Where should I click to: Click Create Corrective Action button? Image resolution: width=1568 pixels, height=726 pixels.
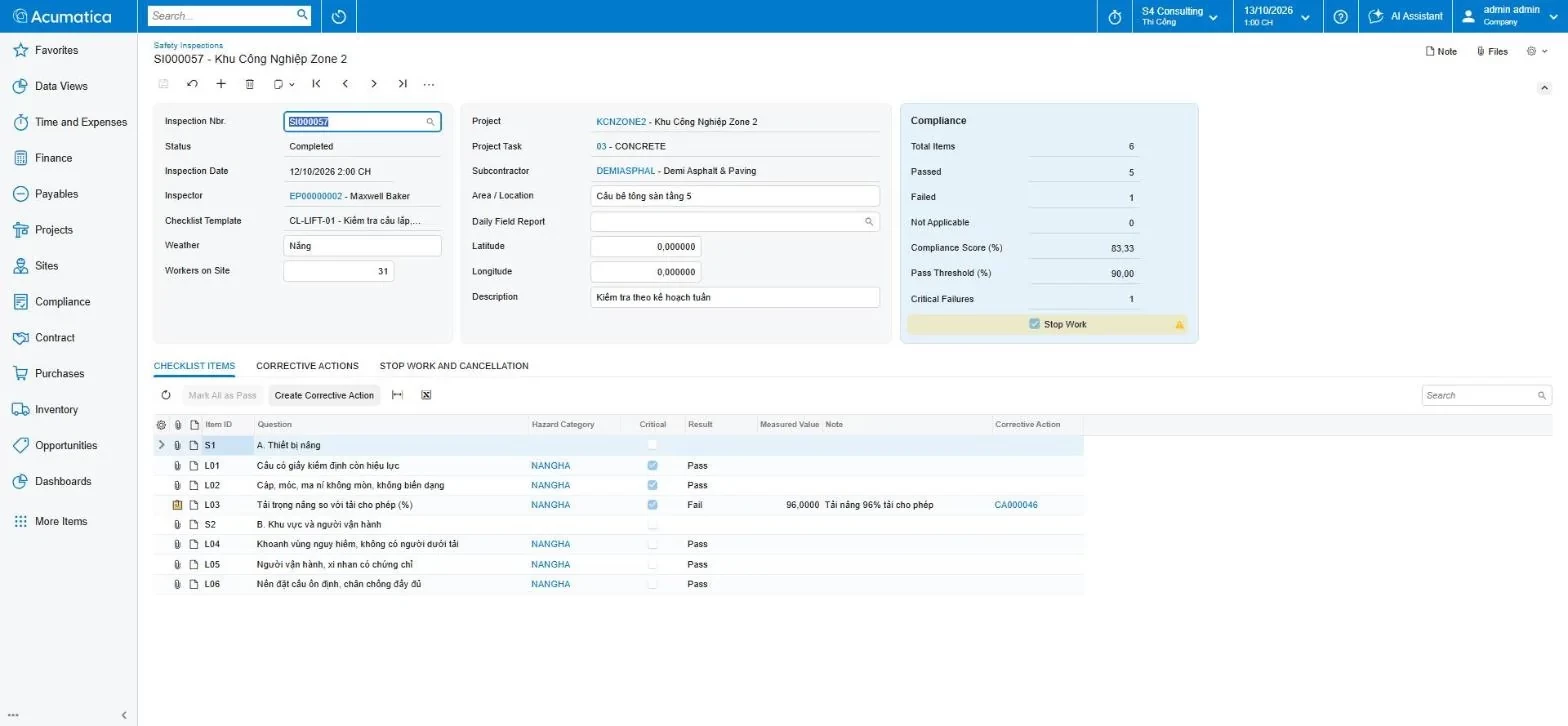[x=324, y=395]
